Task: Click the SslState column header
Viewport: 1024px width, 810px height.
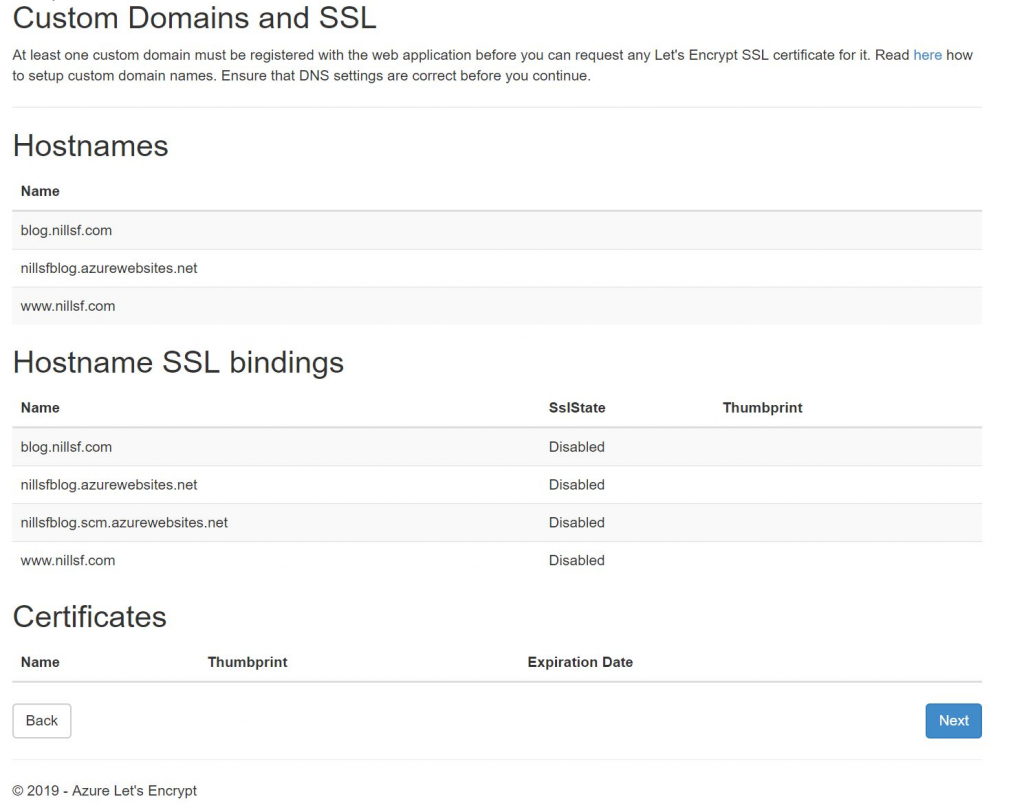Action: (577, 408)
